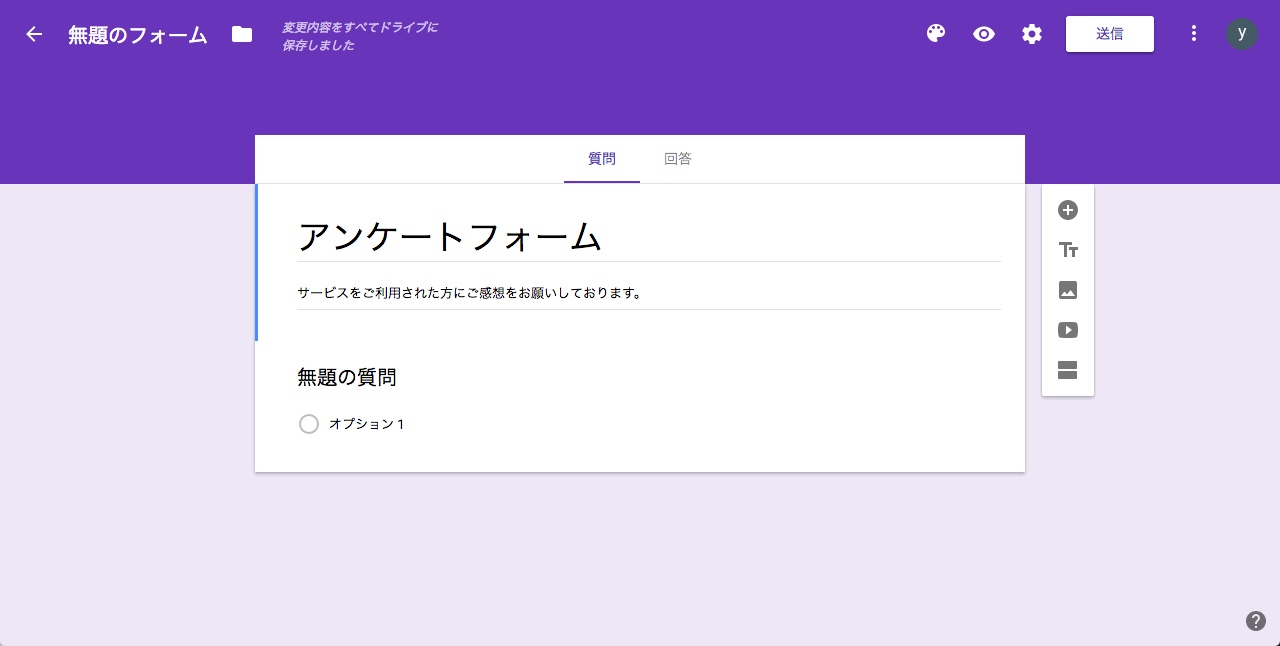
Task: Go back using the left arrow icon
Action: [x=34, y=34]
